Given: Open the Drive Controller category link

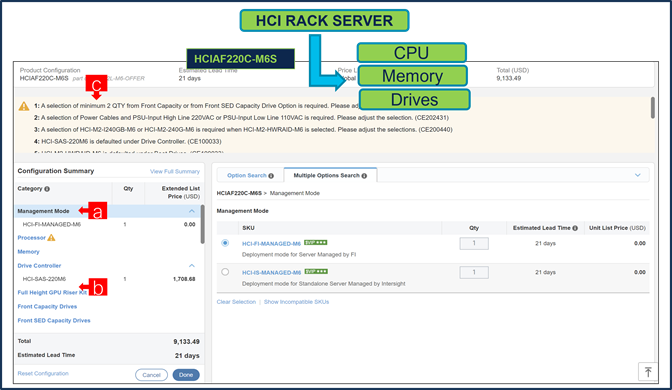Looking at the screenshot, I should click(x=39, y=266).
